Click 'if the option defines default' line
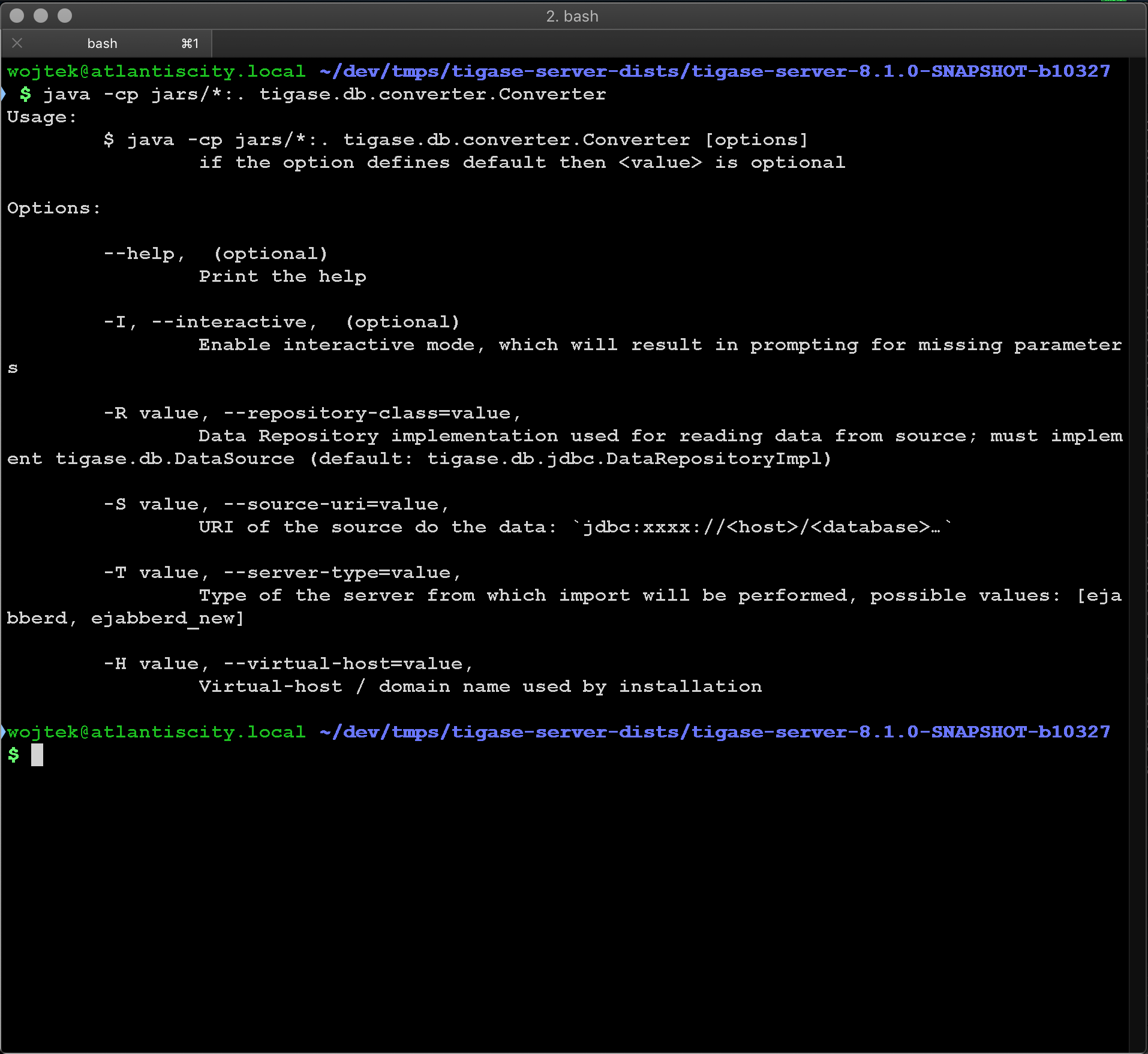The image size is (1148, 1054). point(522,162)
